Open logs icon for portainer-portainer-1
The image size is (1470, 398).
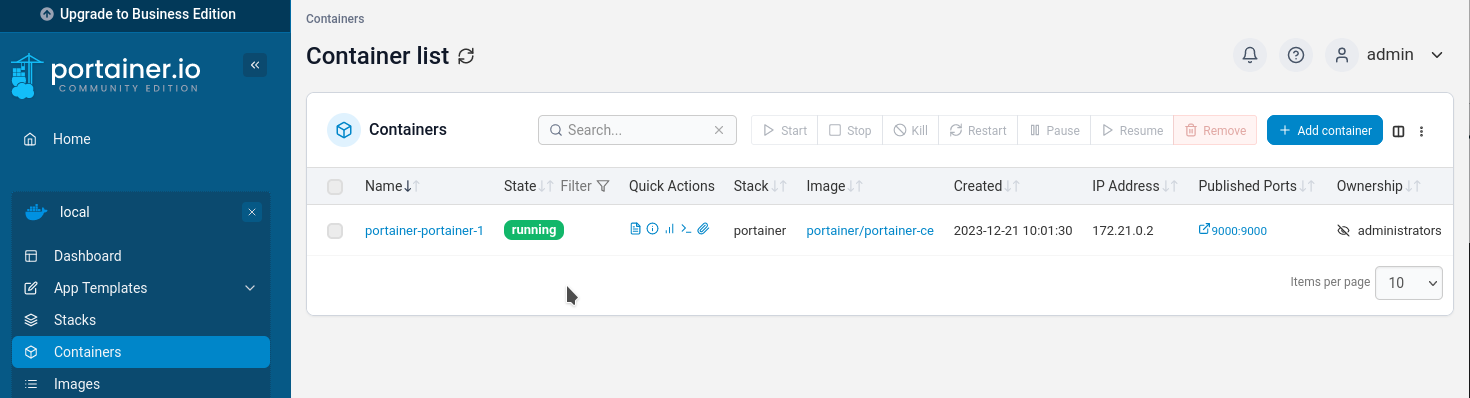[635, 229]
